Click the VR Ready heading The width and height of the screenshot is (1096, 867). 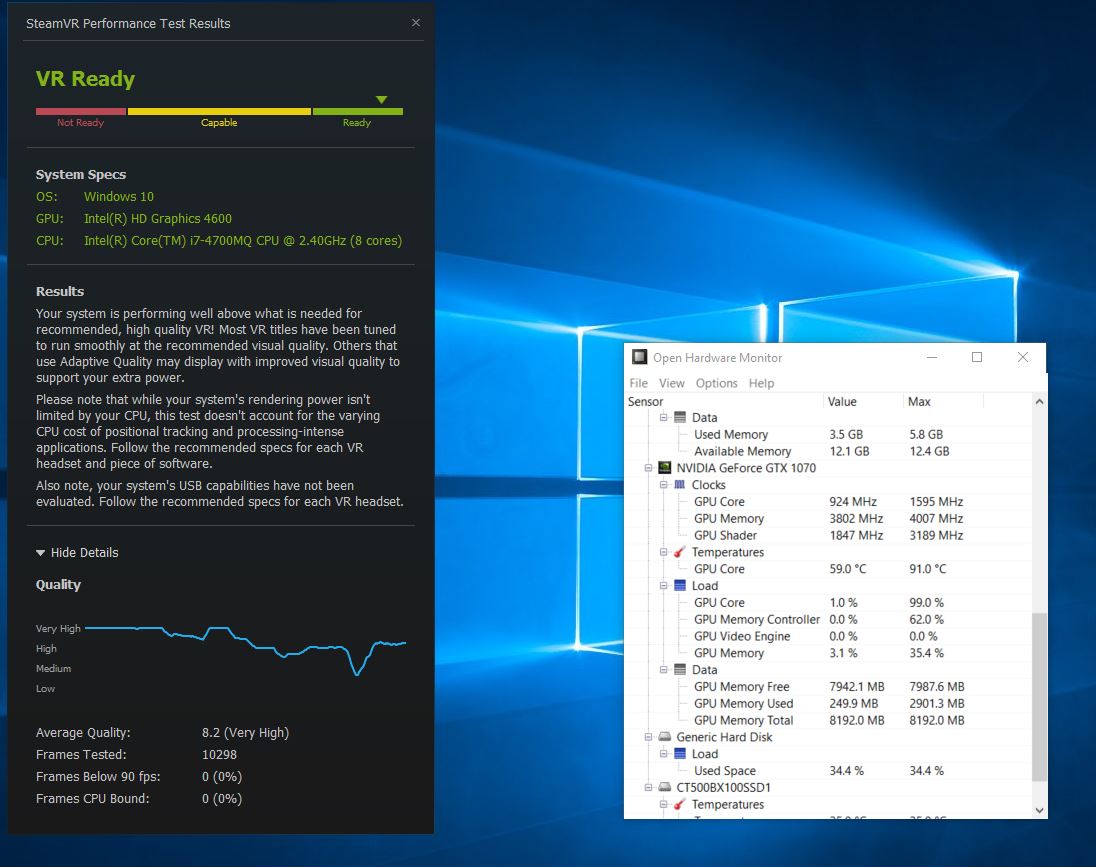(85, 78)
